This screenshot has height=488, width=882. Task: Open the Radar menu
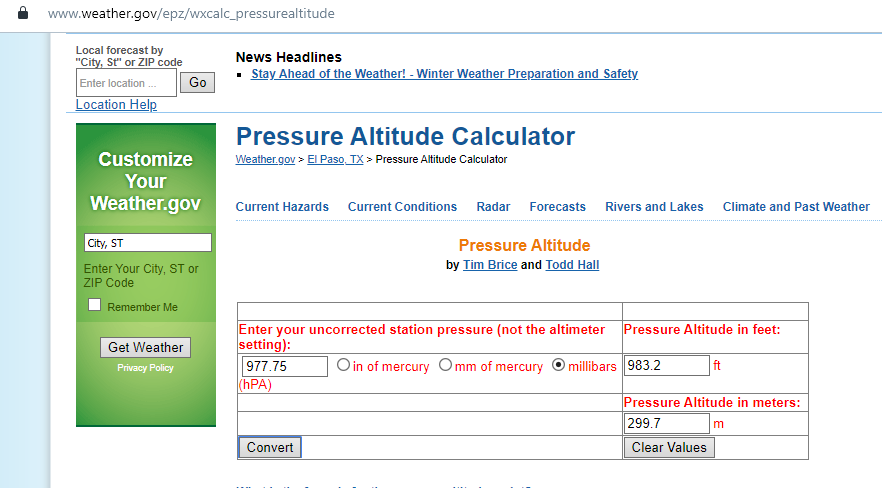(x=493, y=207)
